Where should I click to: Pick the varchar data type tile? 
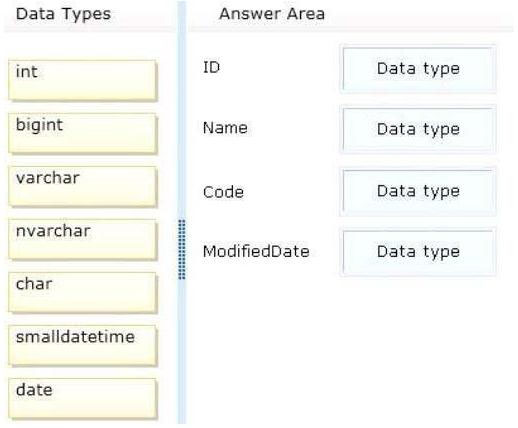click(82, 186)
